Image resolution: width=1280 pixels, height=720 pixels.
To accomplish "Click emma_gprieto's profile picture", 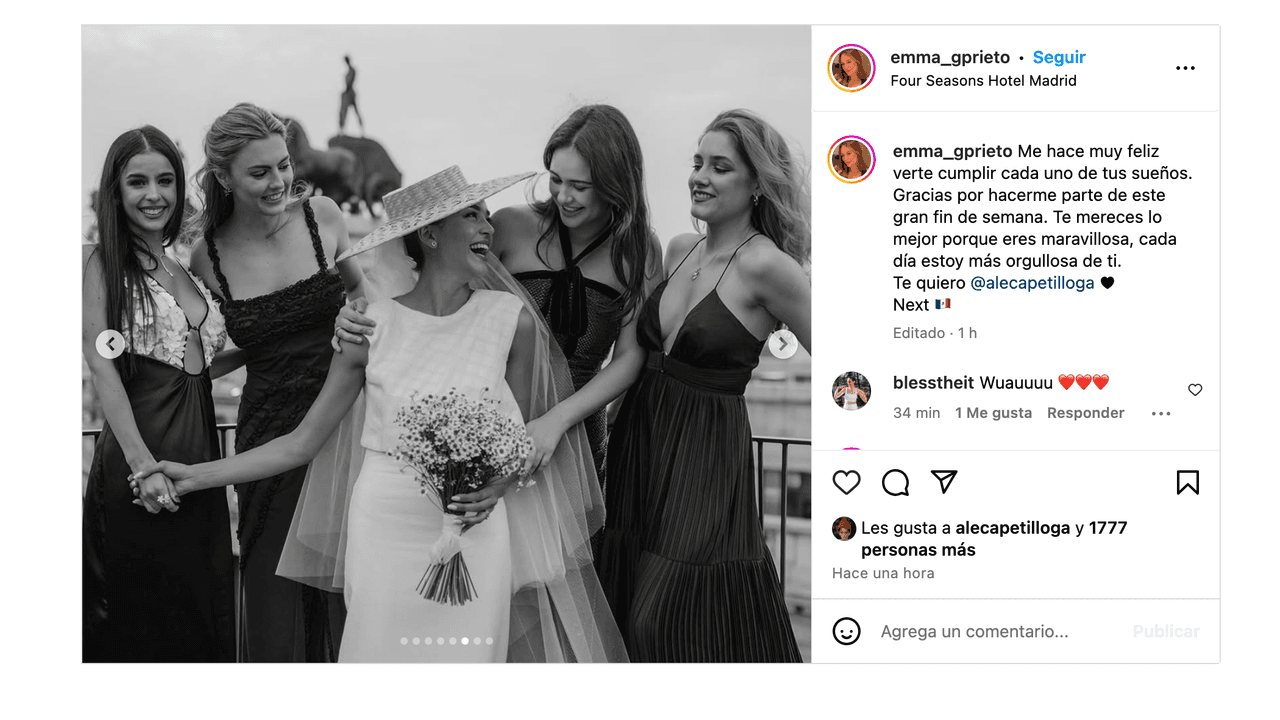I will (851, 68).
